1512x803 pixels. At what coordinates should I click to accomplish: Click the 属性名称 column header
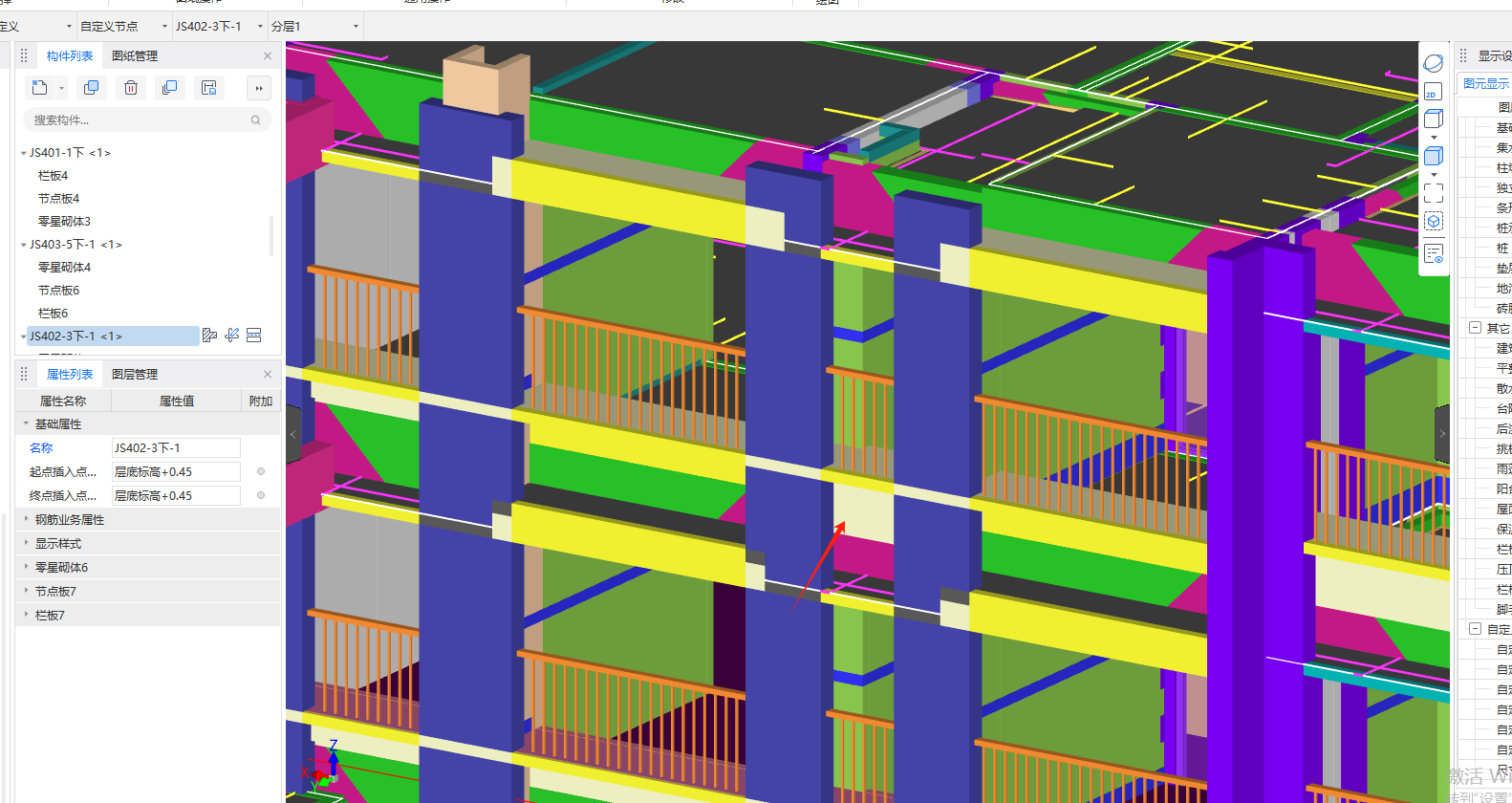[63, 401]
